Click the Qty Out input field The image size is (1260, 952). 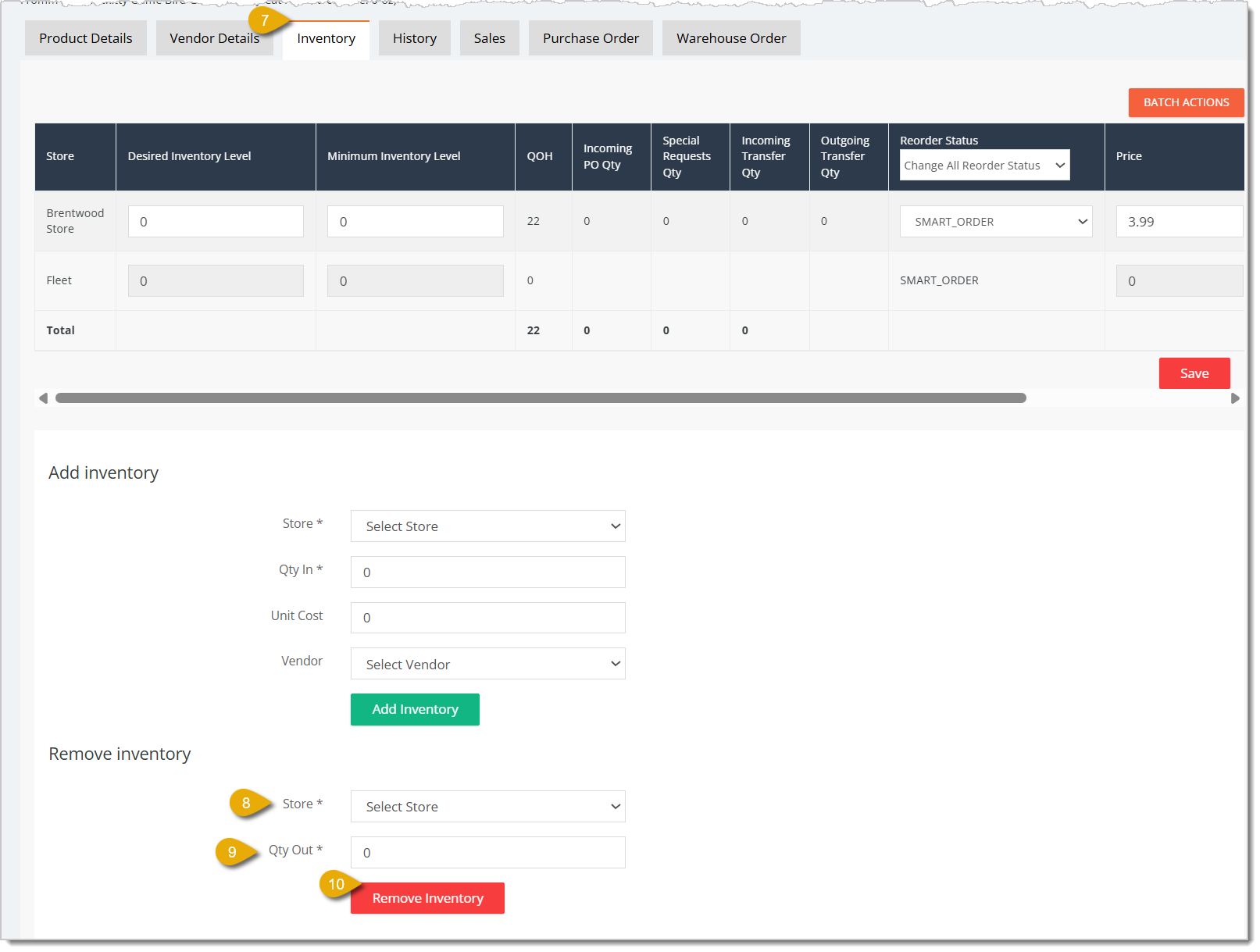coord(487,853)
